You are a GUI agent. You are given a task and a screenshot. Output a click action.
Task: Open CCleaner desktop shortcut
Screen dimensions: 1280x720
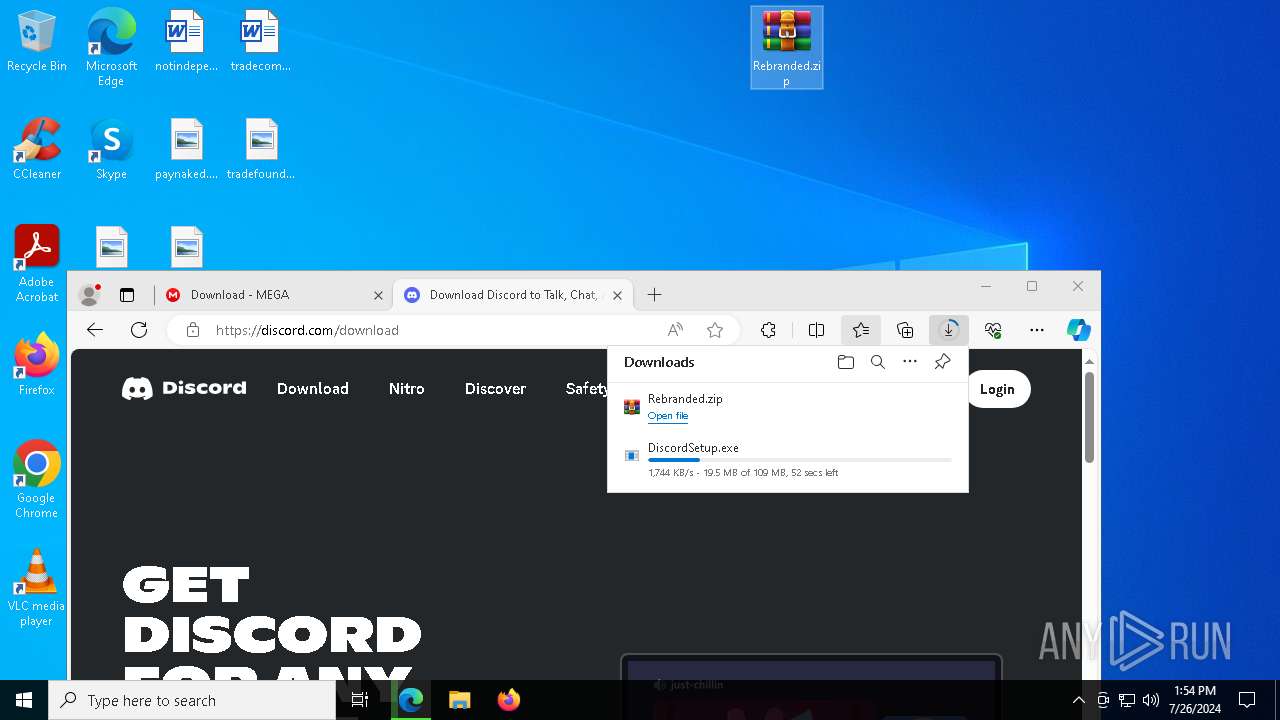(x=37, y=150)
